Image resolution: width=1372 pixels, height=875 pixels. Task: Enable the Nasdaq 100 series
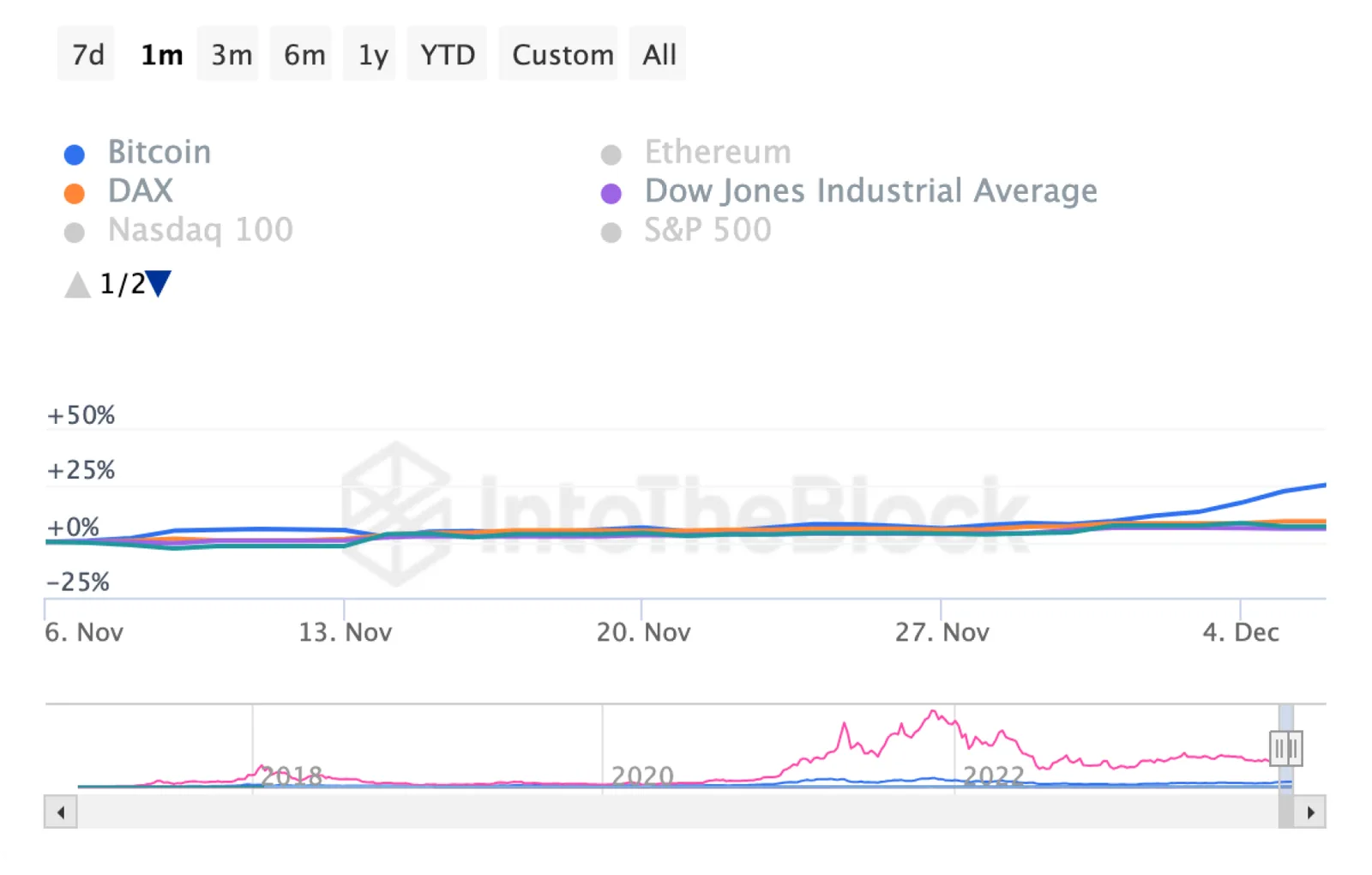(178, 230)
